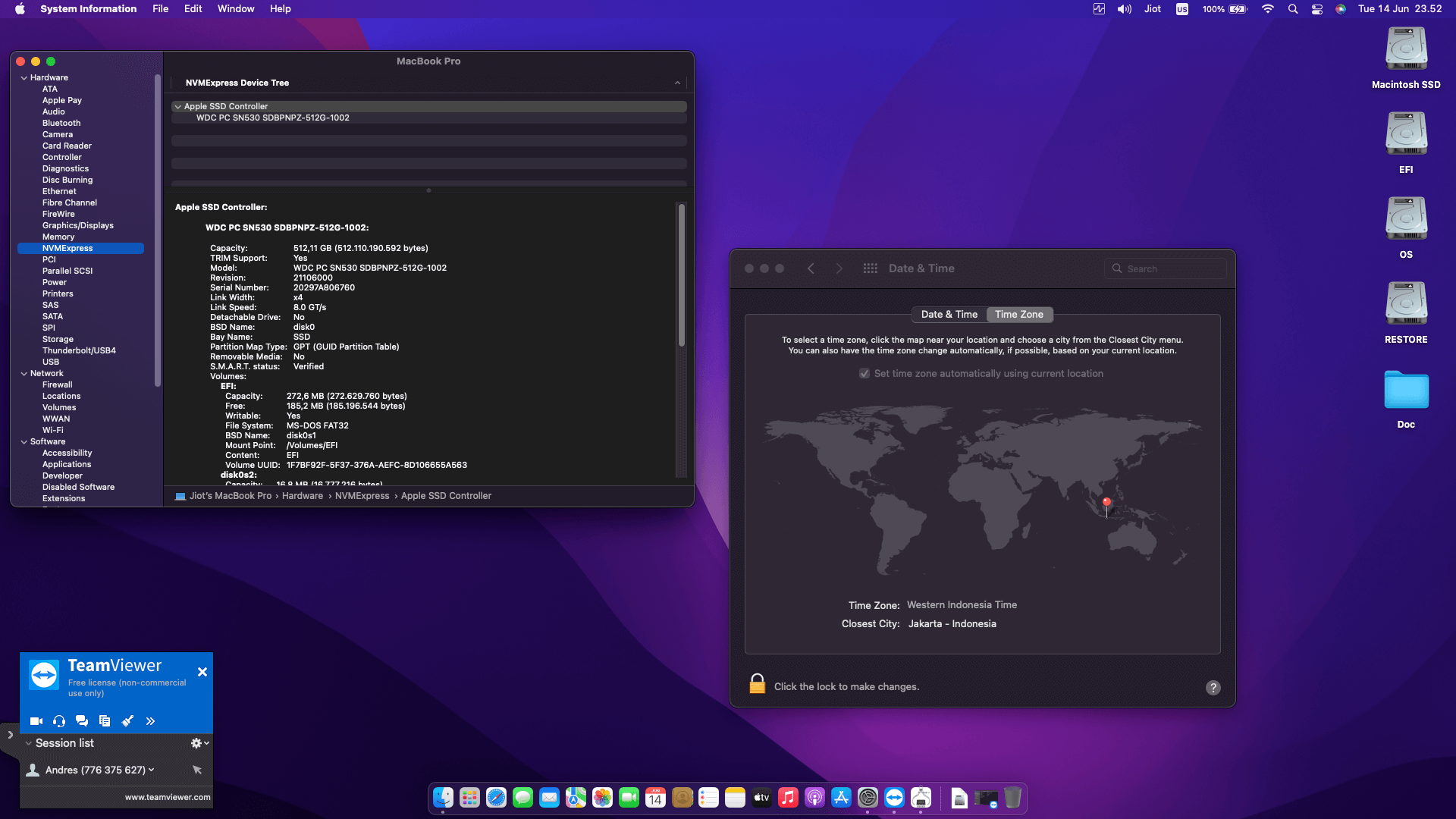Focus the Search field in Date & Time window

pyautogui.click(x=1166, y=268)
